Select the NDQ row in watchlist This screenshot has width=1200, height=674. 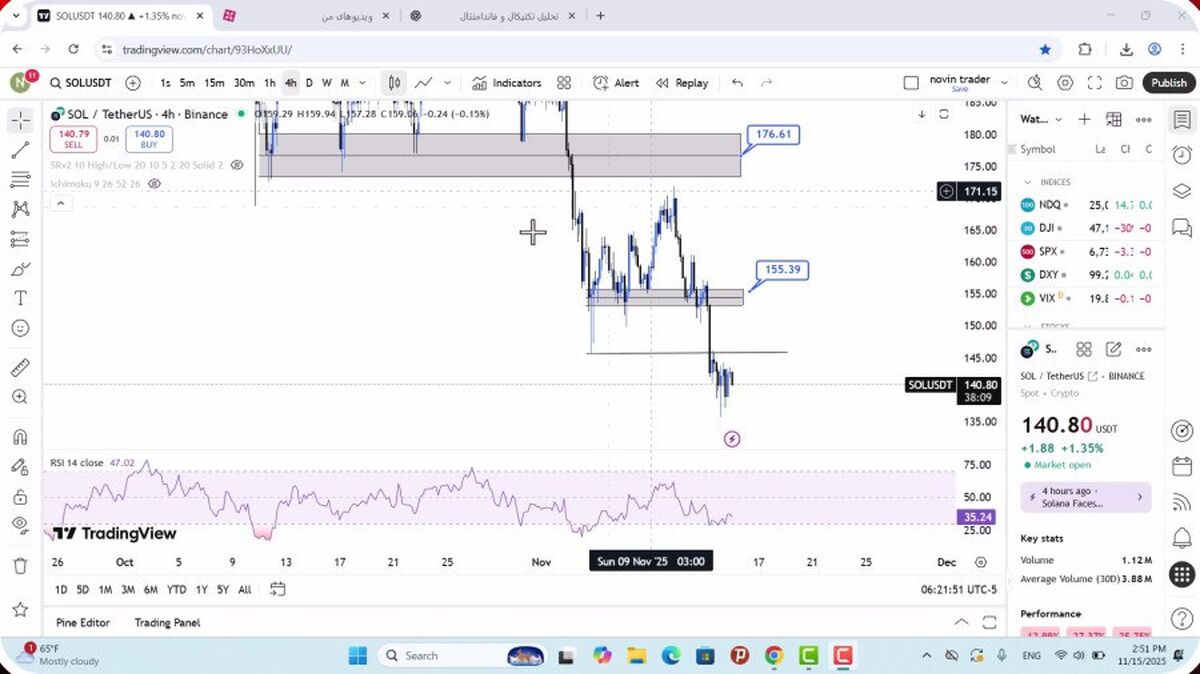click(x=1085, y=204)
